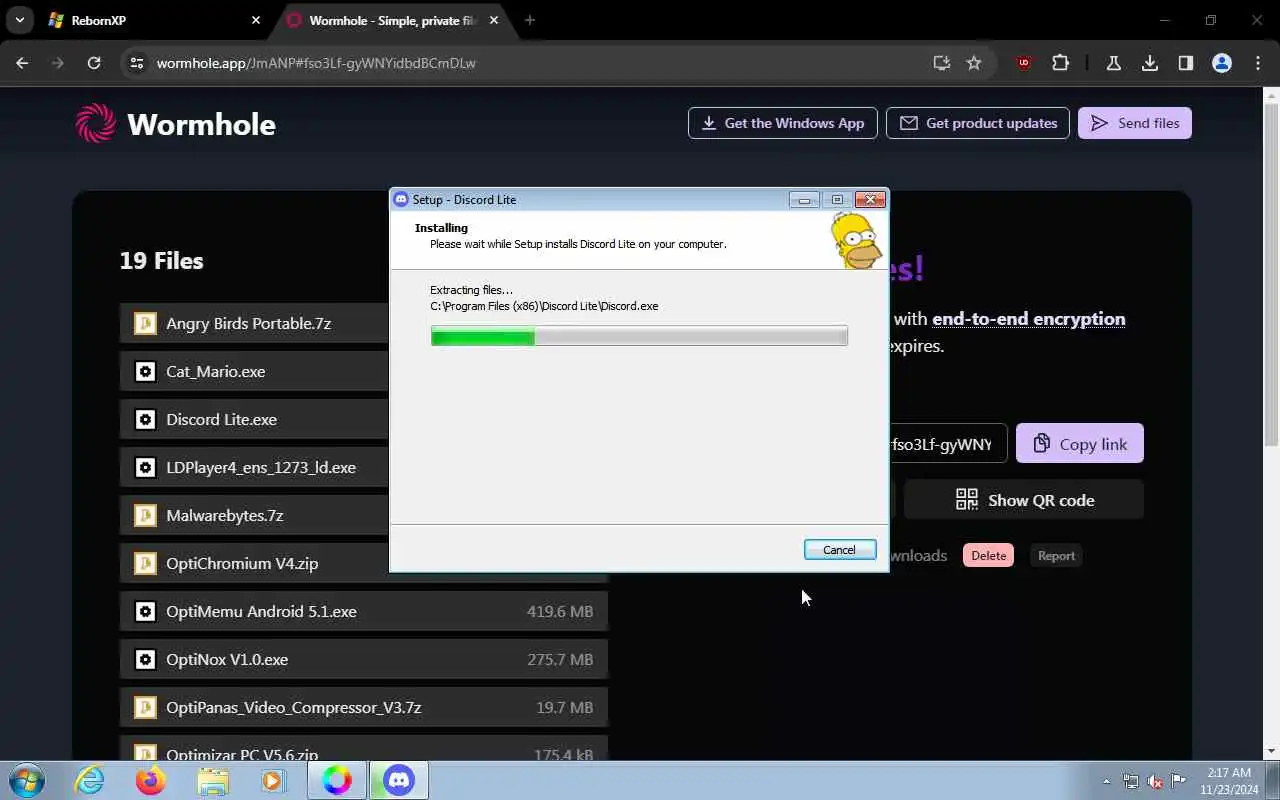Image resolution: width=1280 pixels, height=800 pixels.
Task: Cancel the Discord Lite installation
Action: pos(839,550)
